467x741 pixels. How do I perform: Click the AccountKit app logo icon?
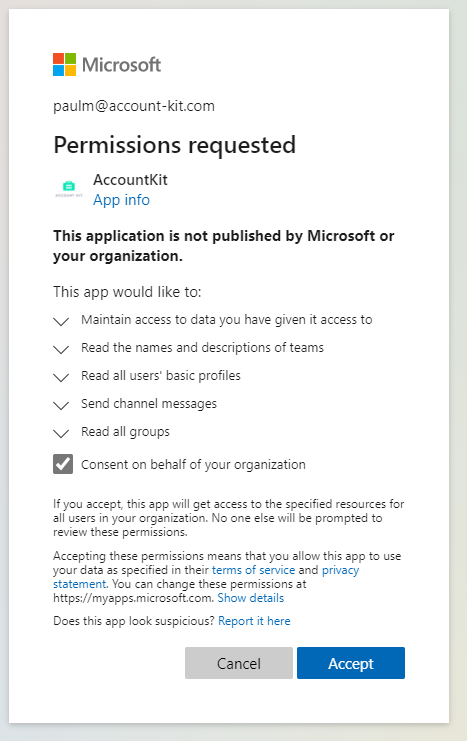[x=69, y=188]
